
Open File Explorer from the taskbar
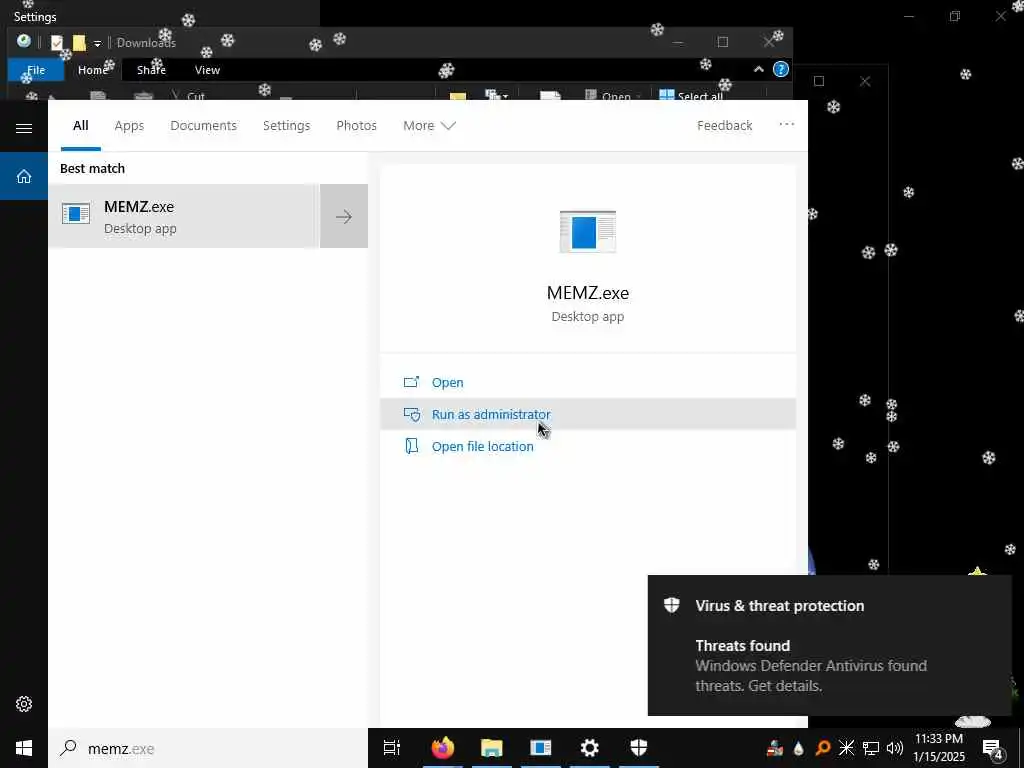pyautogui.click(x=492, y=748)
